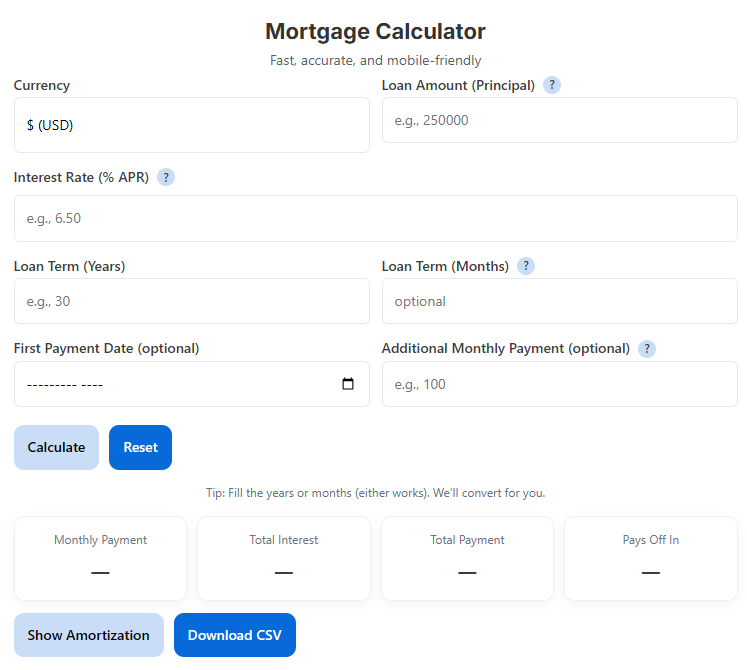747x670 pixels.
Task: Focus the Interest Rate input field
Action: coord(375,218)
